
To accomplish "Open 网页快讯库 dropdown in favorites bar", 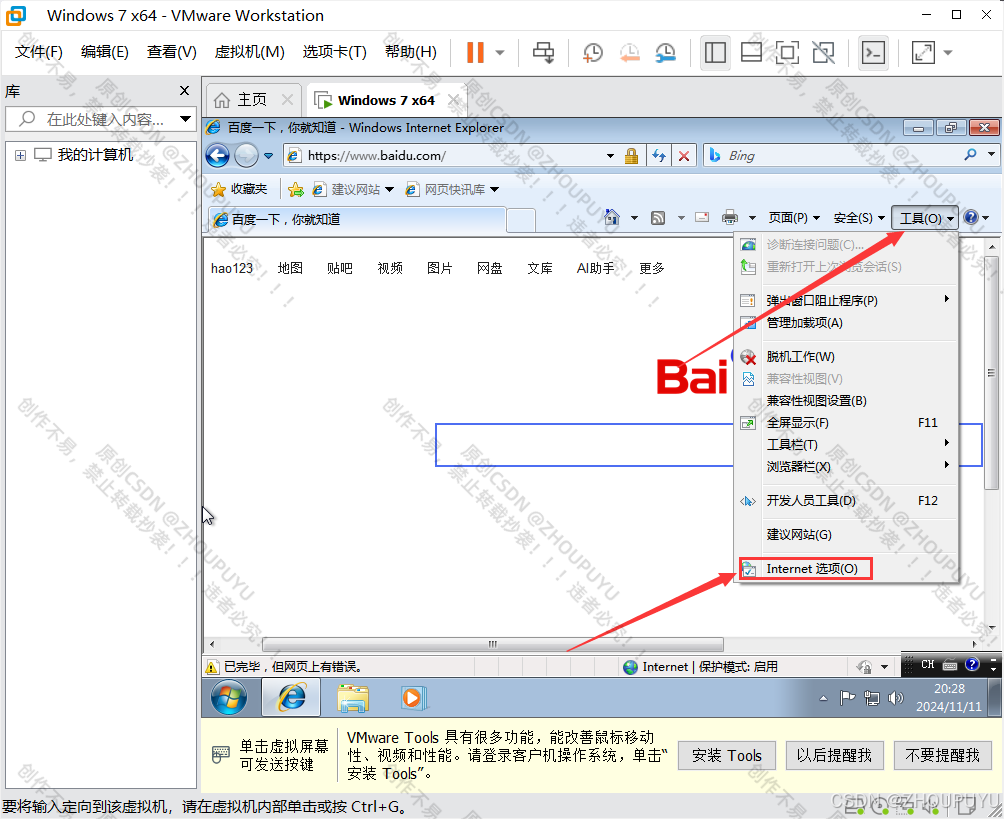I will (494, 190).
